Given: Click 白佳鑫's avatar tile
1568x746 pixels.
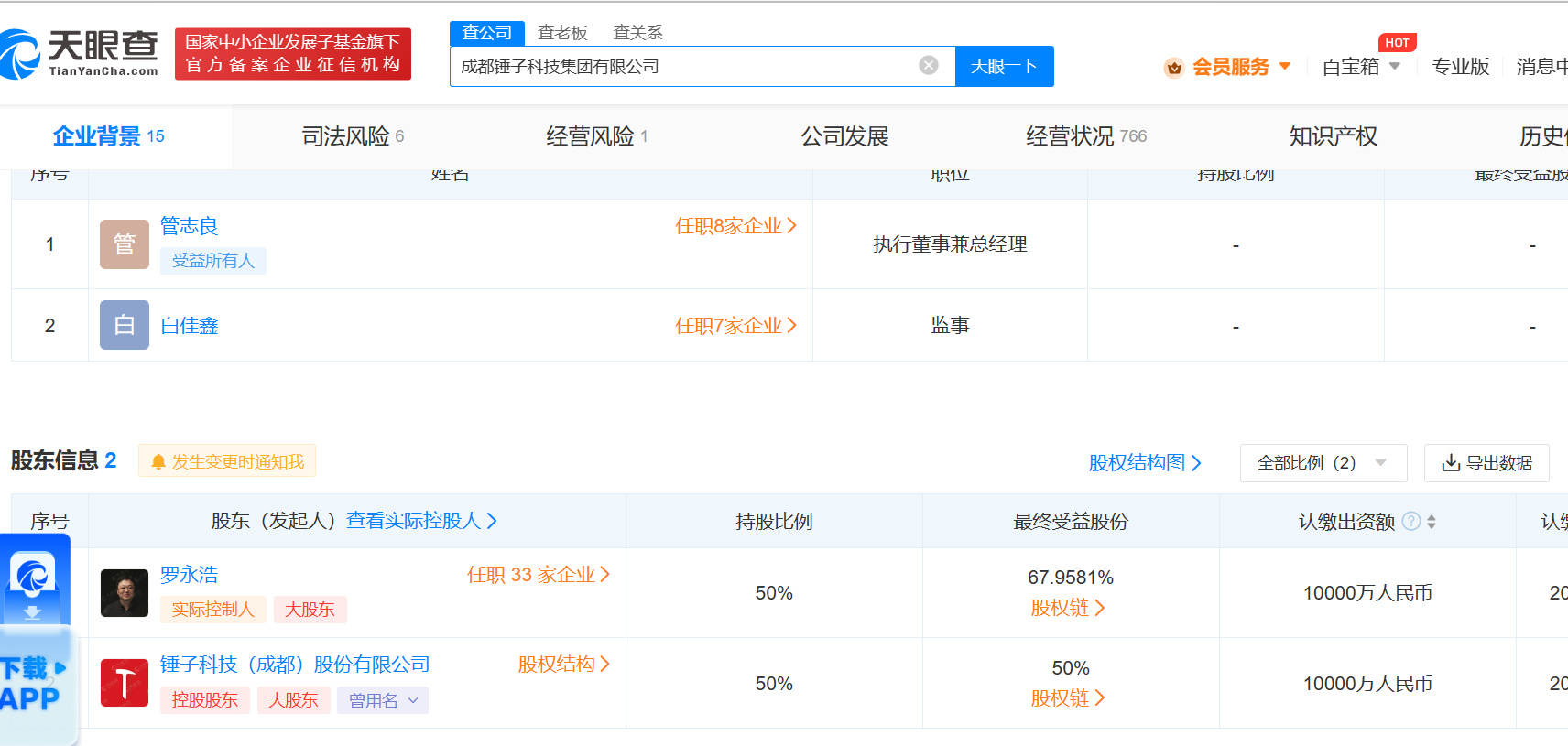Looking at the screenshot, I should point(125,325).
